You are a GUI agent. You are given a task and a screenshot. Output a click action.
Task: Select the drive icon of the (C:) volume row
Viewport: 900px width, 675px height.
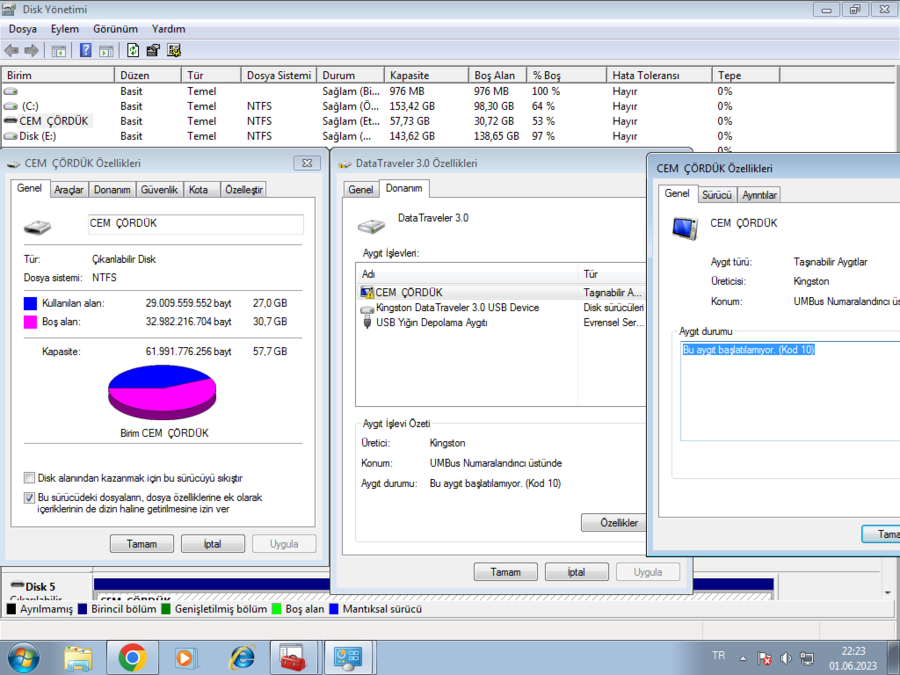tap(11, 106)
